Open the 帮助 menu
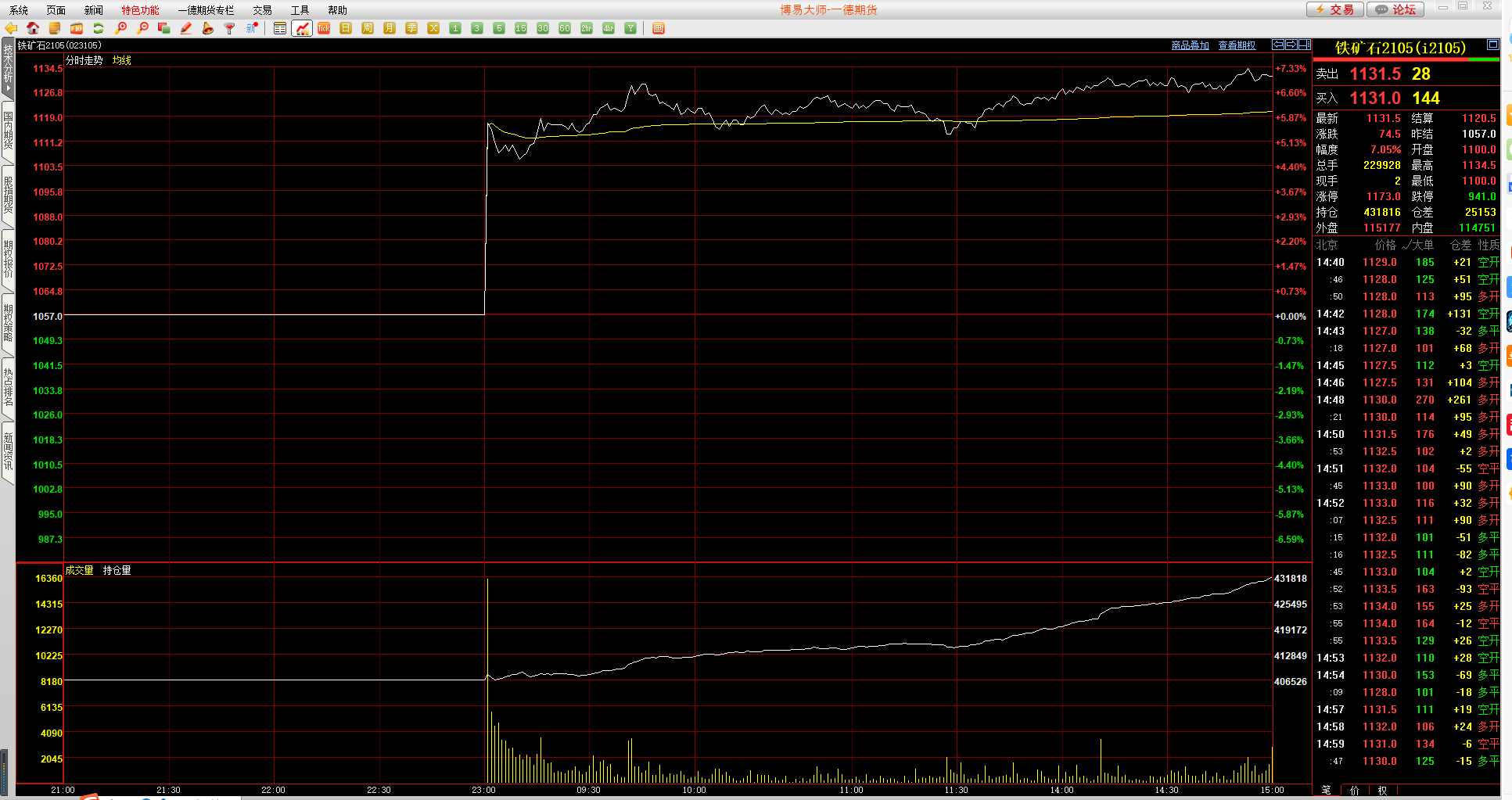The width and height of the screenshot is (1512, 800). (338, 10)
